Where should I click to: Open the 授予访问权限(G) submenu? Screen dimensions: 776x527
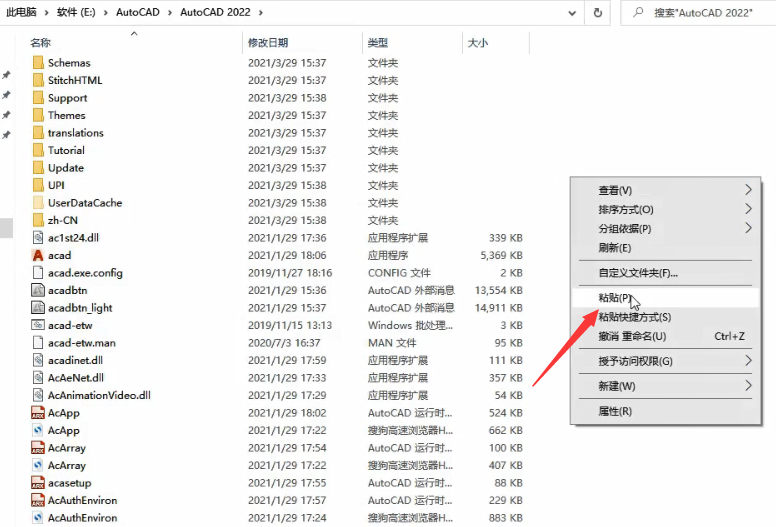point(666,361)
